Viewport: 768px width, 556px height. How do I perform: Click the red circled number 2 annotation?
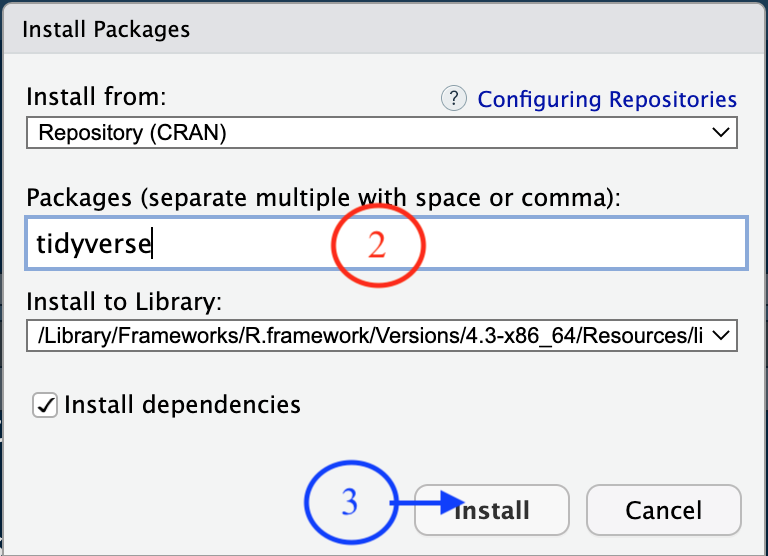tap(377, 245)
